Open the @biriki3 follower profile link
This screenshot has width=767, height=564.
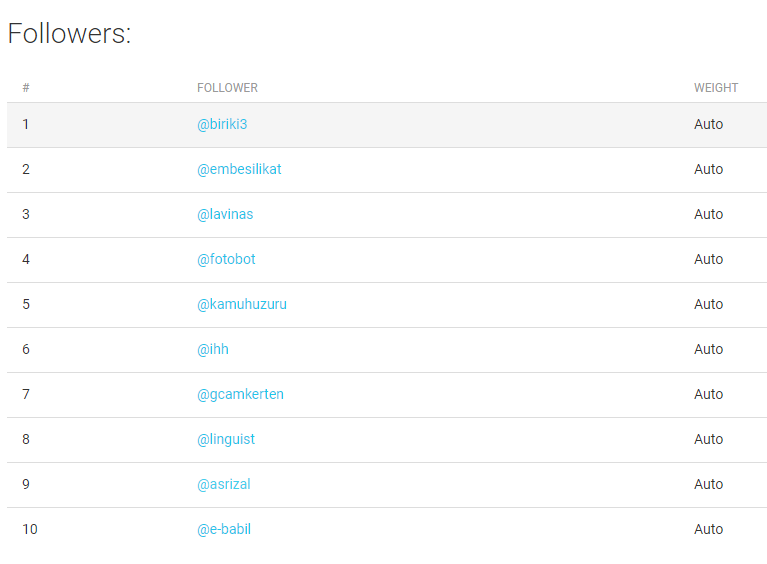[x=222, y=124]
